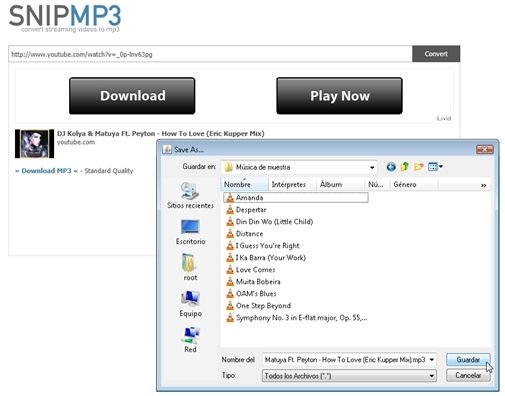Image resolution: width=505 pixels, height=396 pixels.
Task: Open Sitios recientes in sidebar
Action: pyautogui.click(x=190, y=196)
